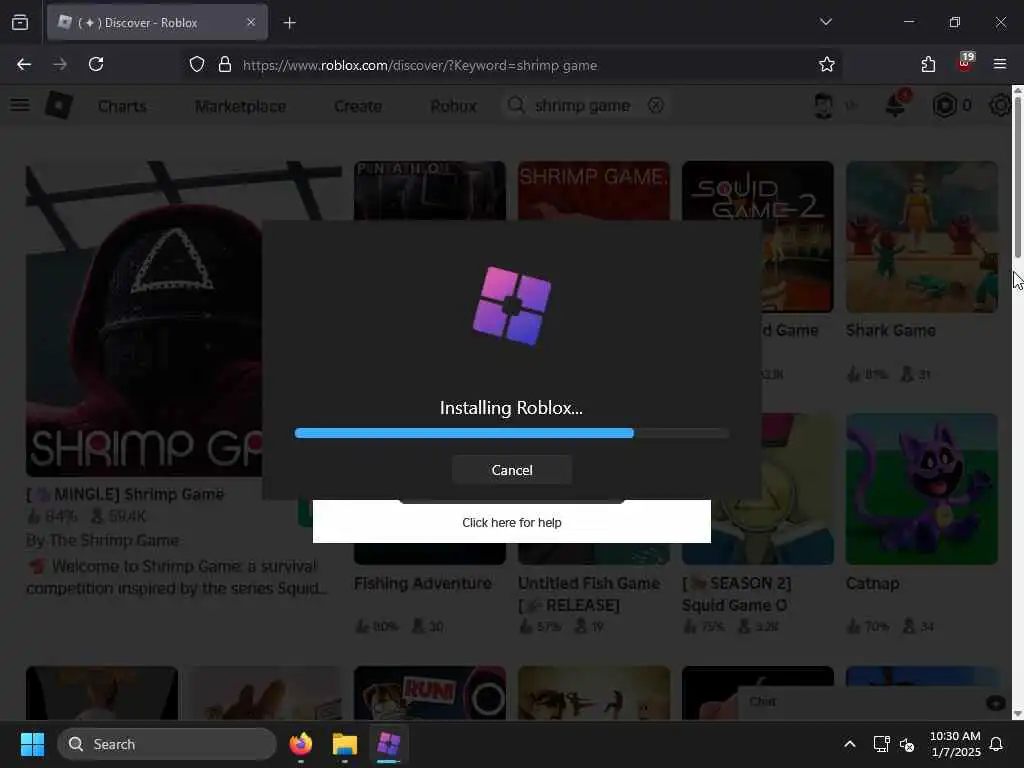
Task: Open the Roblox hamburger side menu
Action: tap(20, 105)
